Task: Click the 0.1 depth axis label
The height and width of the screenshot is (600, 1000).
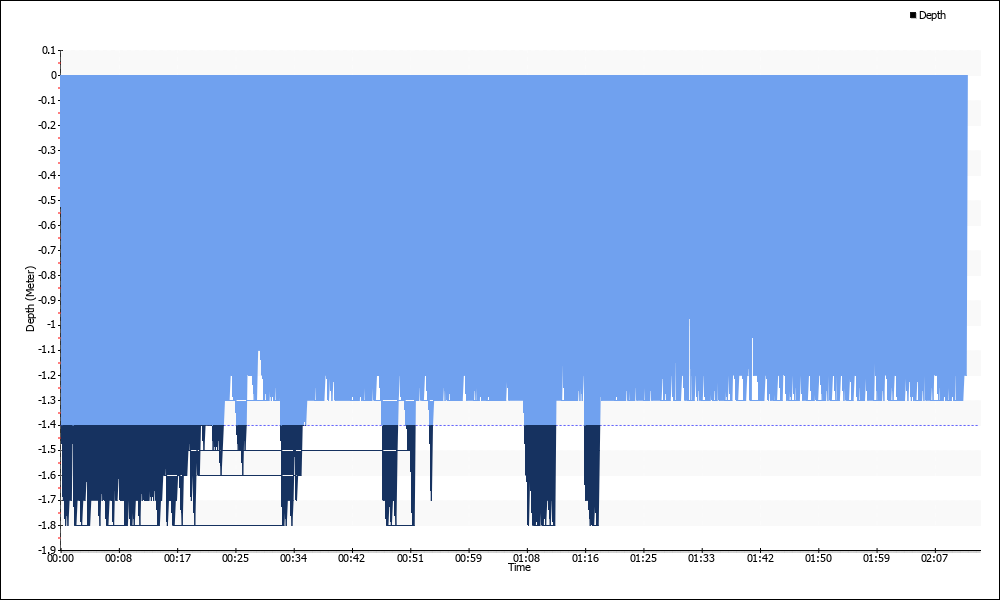Action: click(x=49, y=50)
